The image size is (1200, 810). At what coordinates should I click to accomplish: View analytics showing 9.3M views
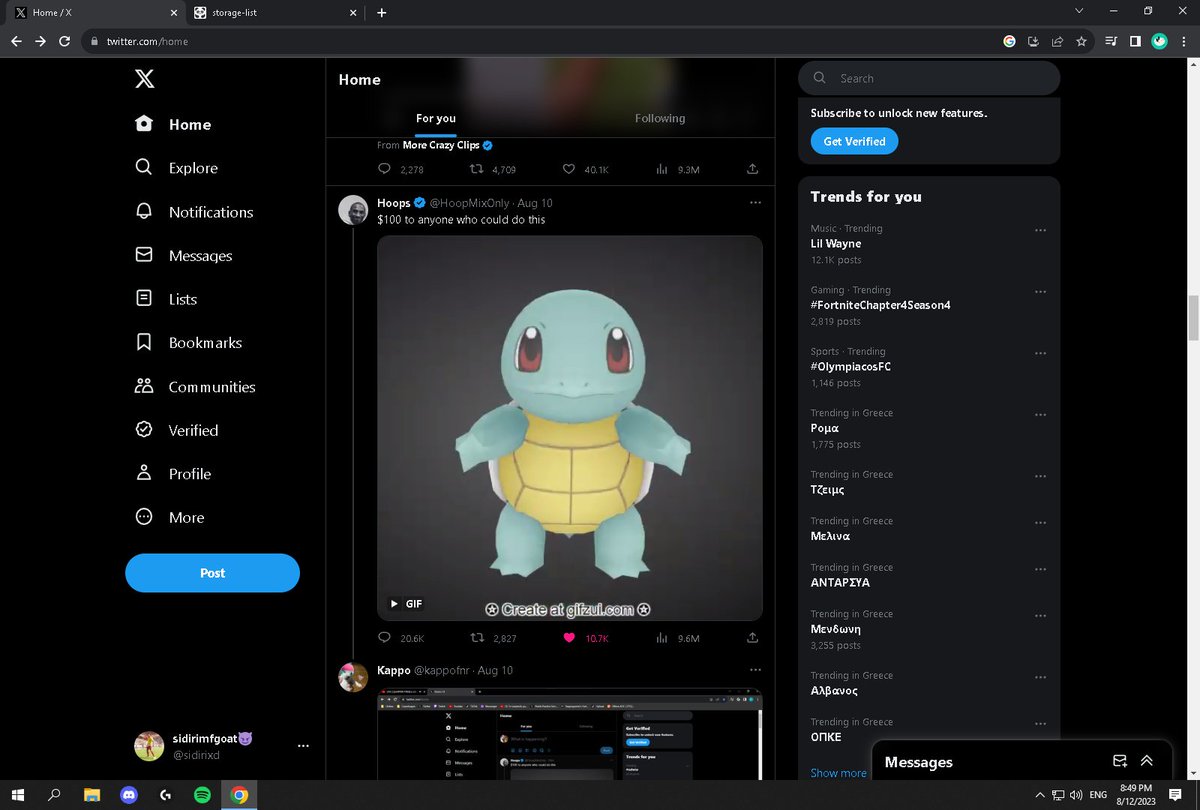tap(661, 170)
